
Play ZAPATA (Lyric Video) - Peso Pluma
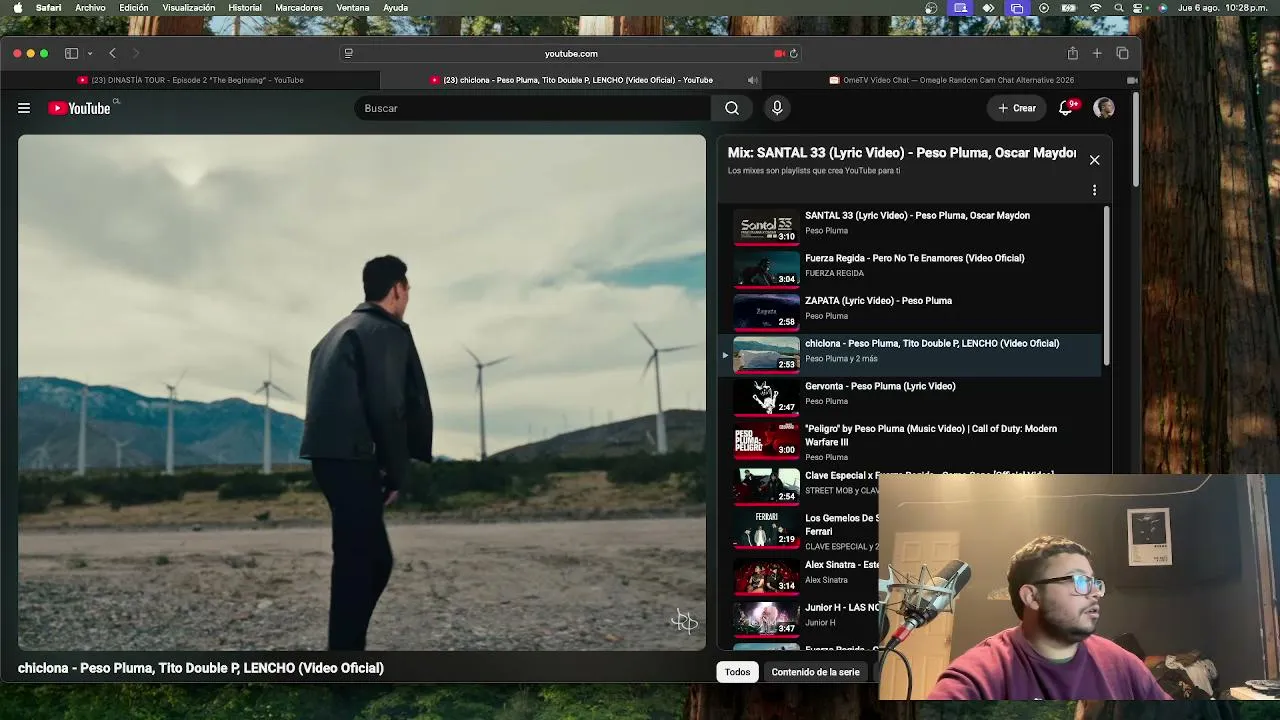click(x=878, y=301)
